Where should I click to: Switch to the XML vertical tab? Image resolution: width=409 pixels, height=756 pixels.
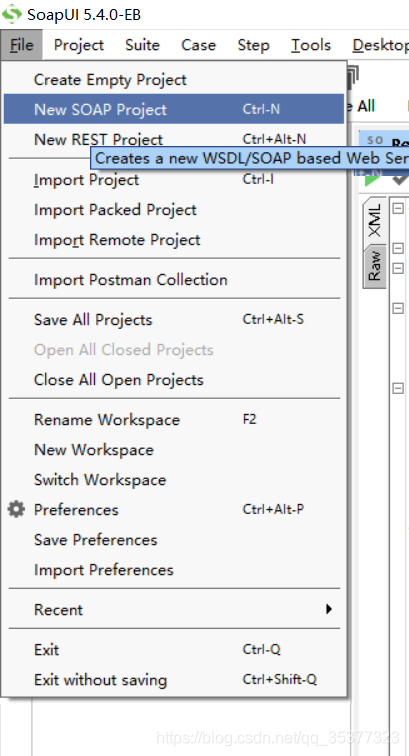tap(374, 219)
